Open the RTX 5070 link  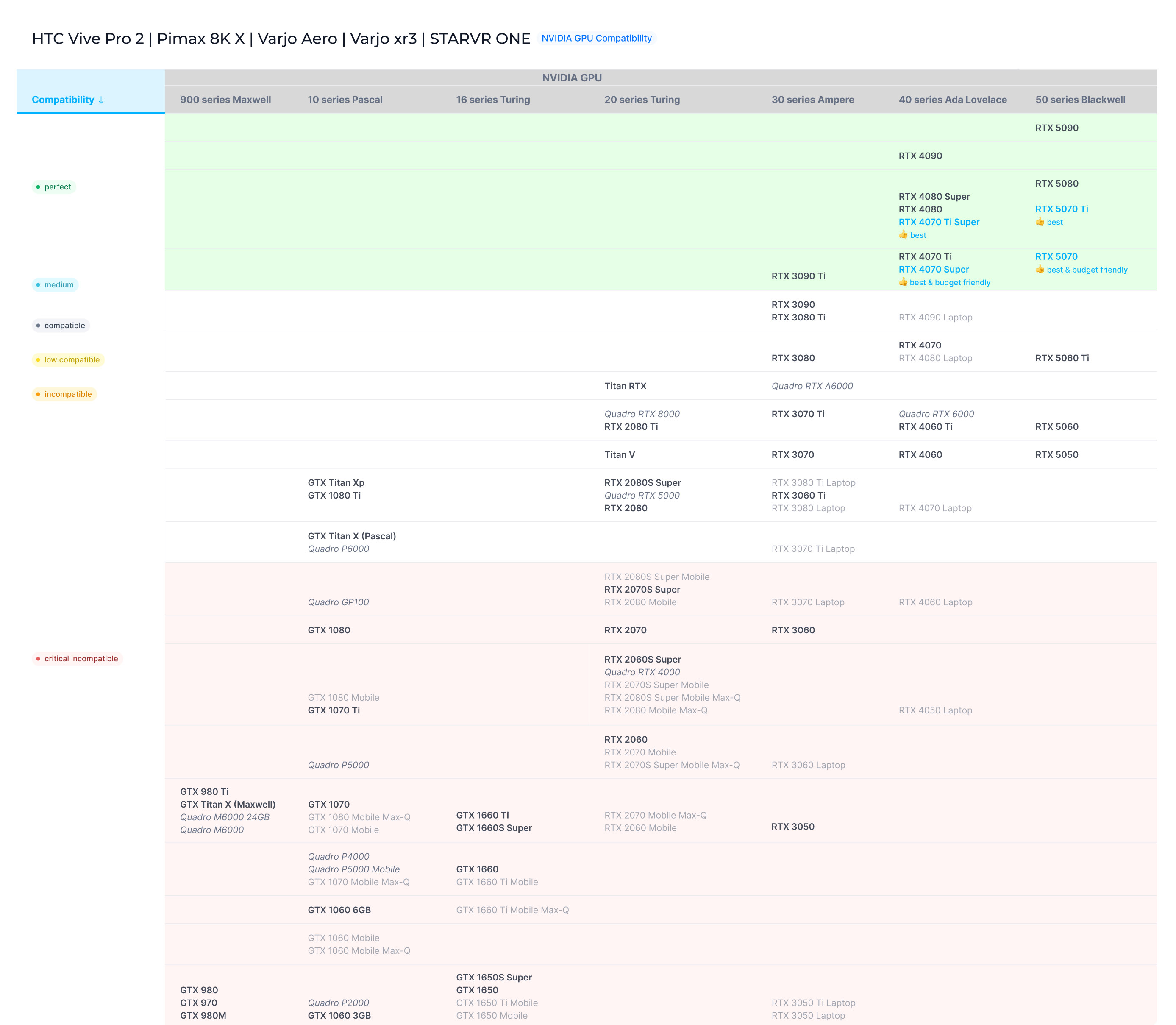pyautogui.click(x=1056, y=257)
